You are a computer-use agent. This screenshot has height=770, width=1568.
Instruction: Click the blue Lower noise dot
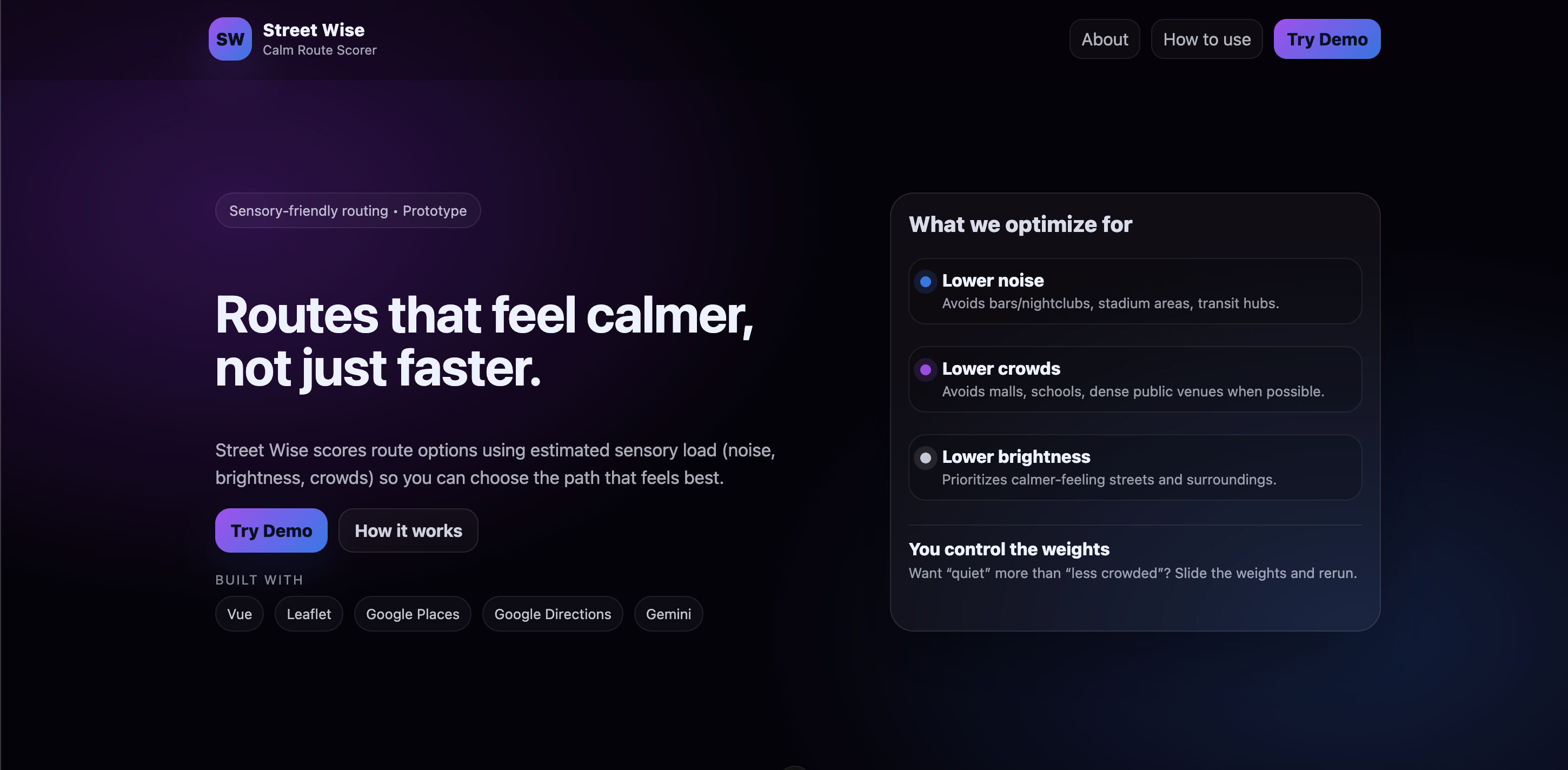click(x=925, y=281)
